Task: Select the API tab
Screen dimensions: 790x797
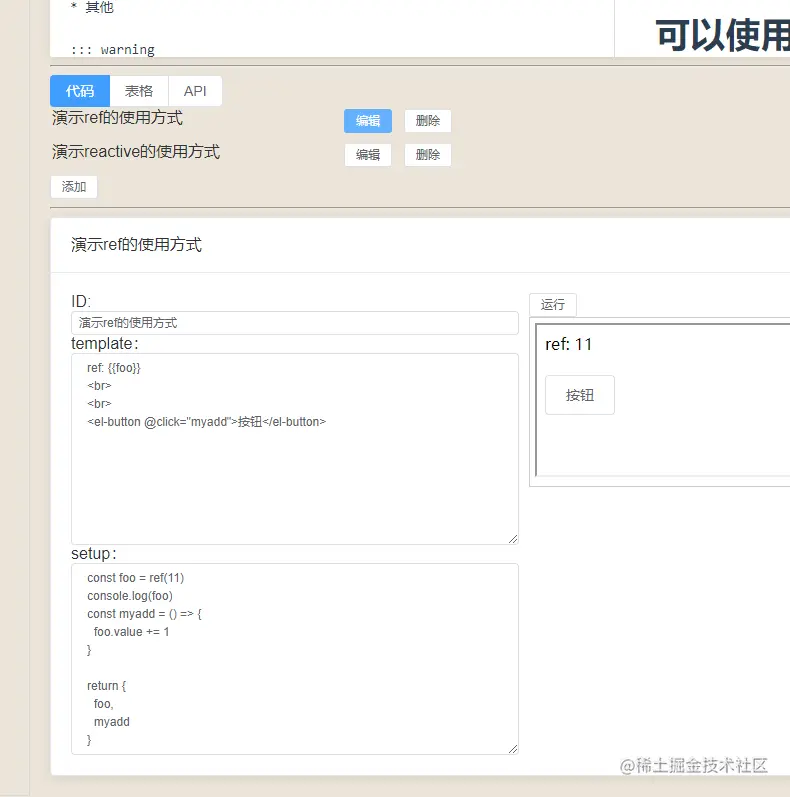Action: pyautogui.click(x=195, y=91)
